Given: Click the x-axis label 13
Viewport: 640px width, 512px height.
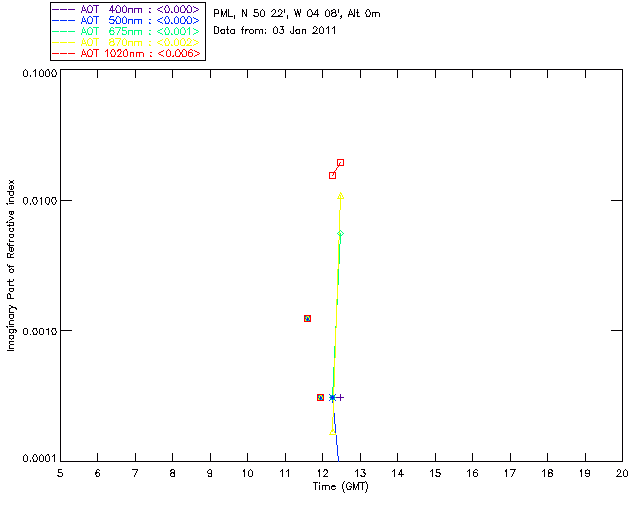Looking at the screenshot, I should coord(360,473).
